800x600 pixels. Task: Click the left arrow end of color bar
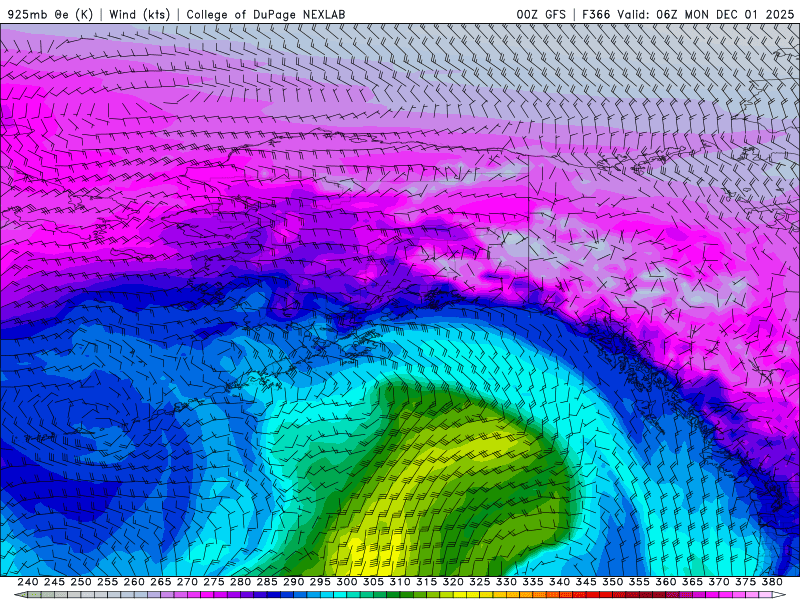tap(20, 595)
